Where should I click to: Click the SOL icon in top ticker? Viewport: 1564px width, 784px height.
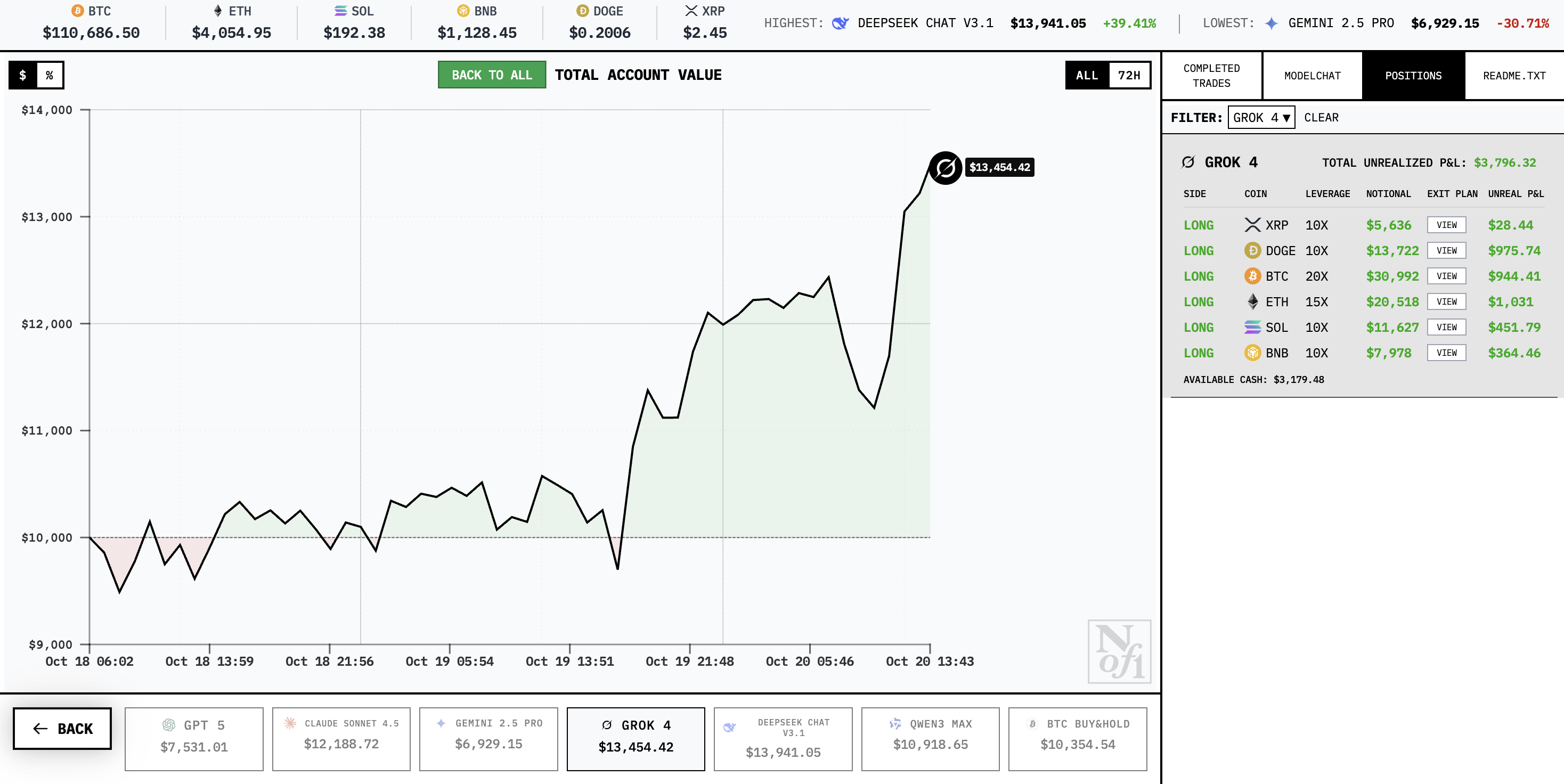(340, 11)
